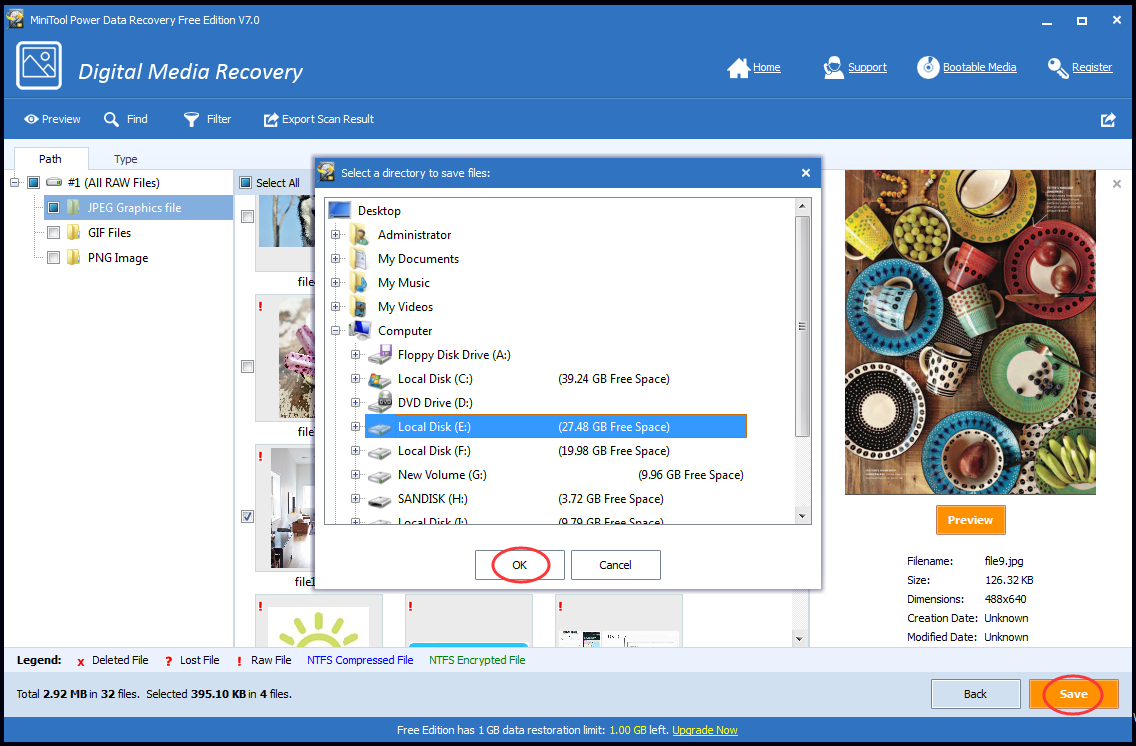The height and width of the screenshot is (746, 1136).
Task: Click the JPEG Graphics file folder icon
Action: click(74, 208)
